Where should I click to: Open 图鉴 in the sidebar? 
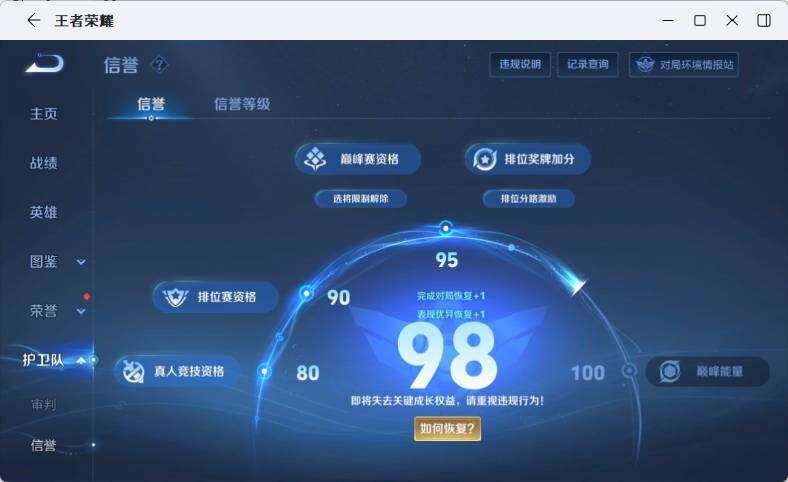pos(44,261)
